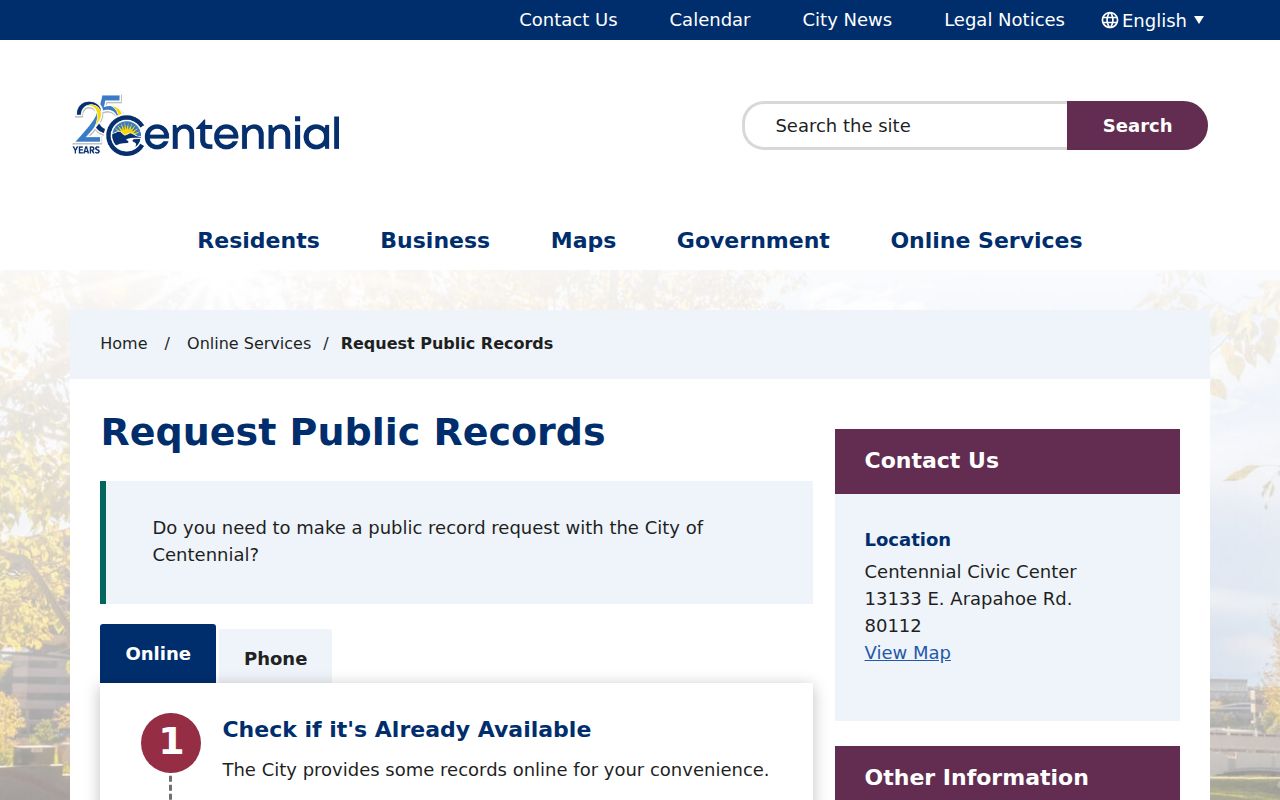Screen dimensions: 1280x800
Task: Click the Location label
Action: tap(907, 539)
